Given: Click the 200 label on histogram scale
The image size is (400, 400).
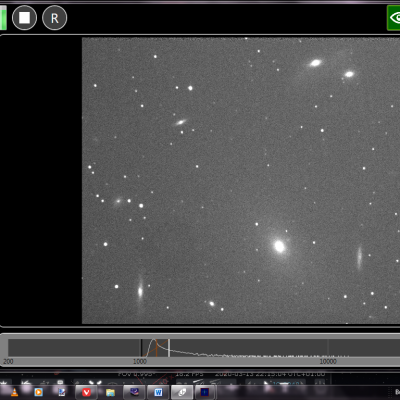Looking at the screenshot, I should click(x=8, y=361).
